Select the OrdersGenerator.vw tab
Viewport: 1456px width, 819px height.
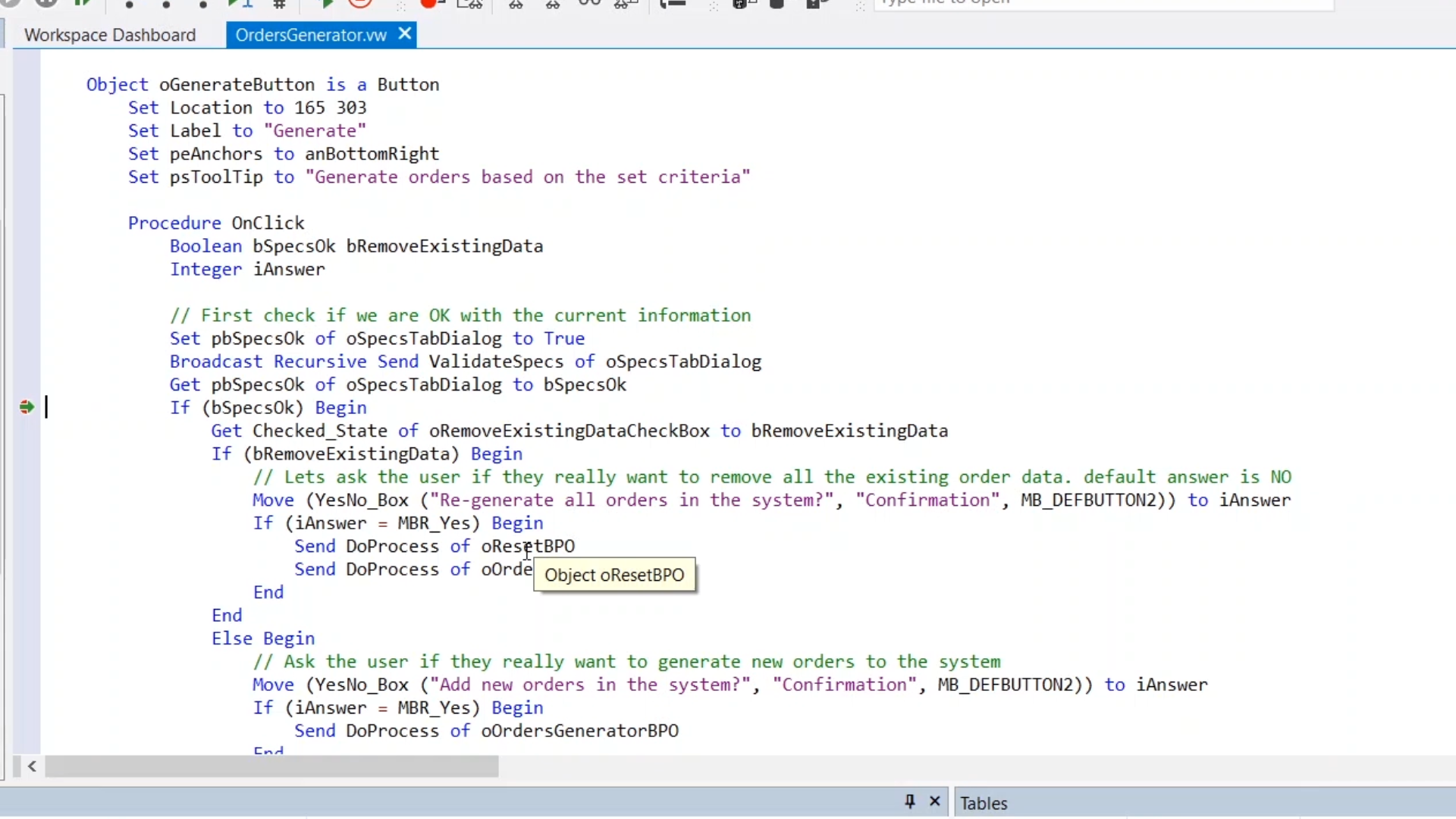(x=310, y=35)
